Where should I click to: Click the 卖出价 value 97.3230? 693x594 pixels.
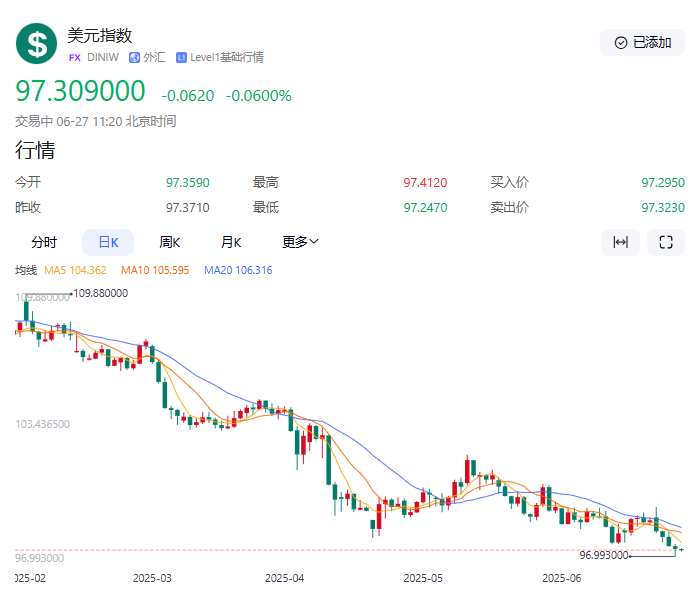(663, 208)
